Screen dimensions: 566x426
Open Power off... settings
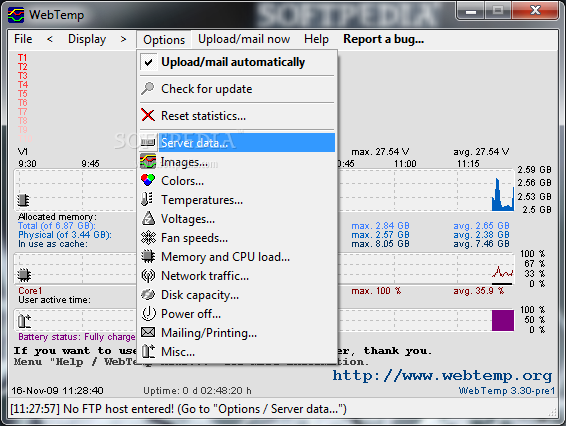(x=237, y=314)
